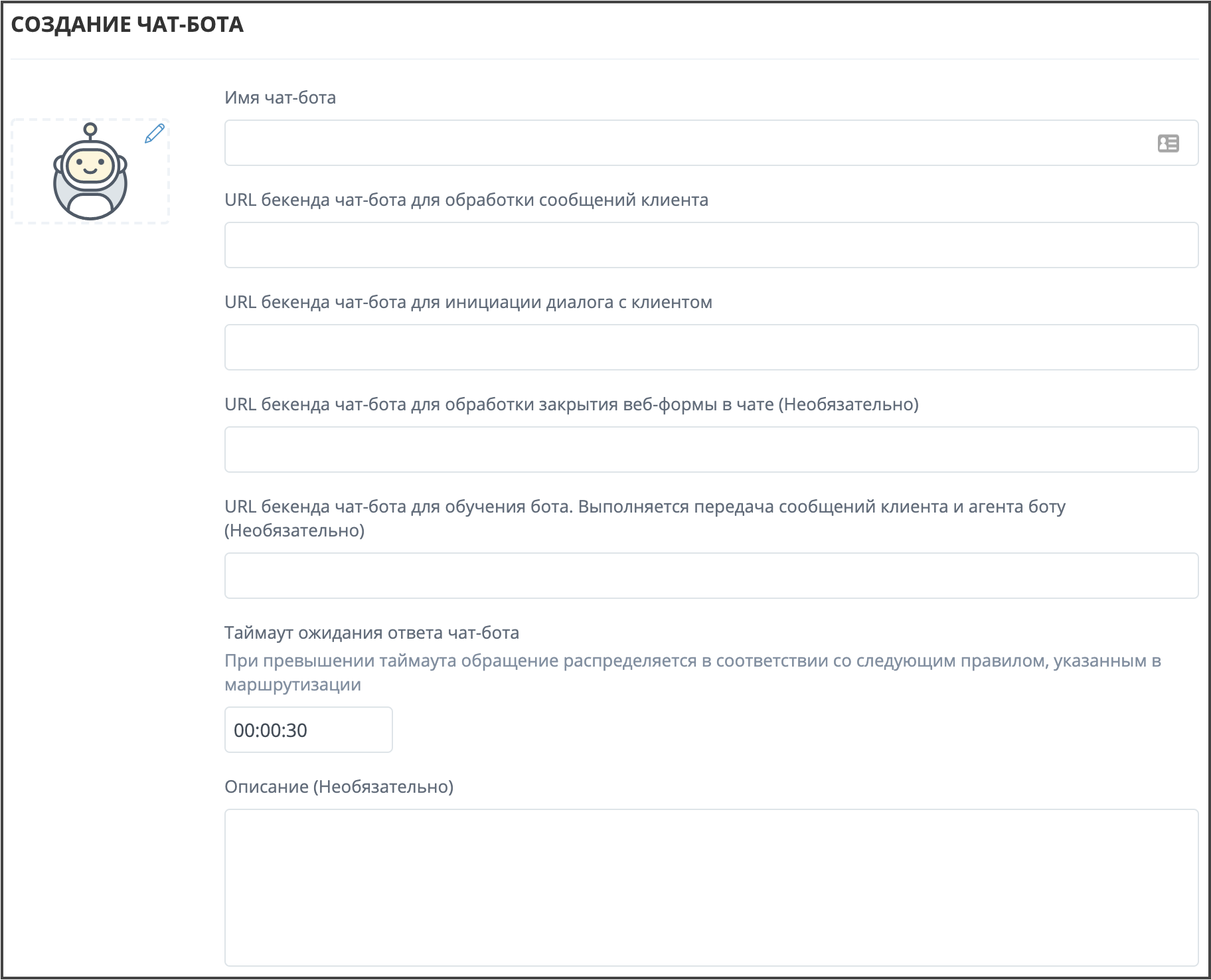Click 'Таймаут ожидания ответа чат-бота' label
This screenshot has height=980, width=1211.
tap(371, 633)
